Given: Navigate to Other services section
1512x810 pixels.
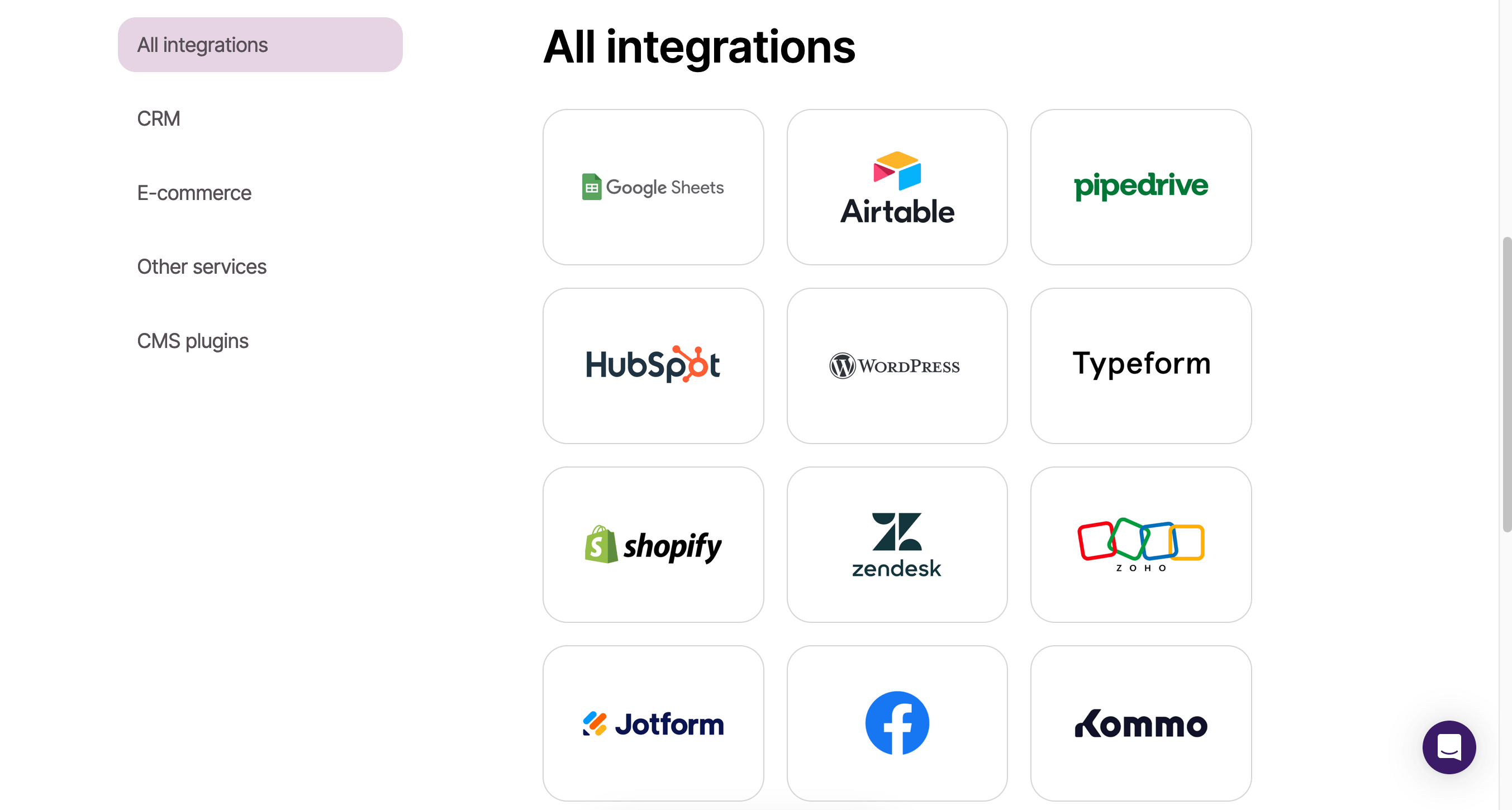Looking at the screenshot, I should coord(201,267).
